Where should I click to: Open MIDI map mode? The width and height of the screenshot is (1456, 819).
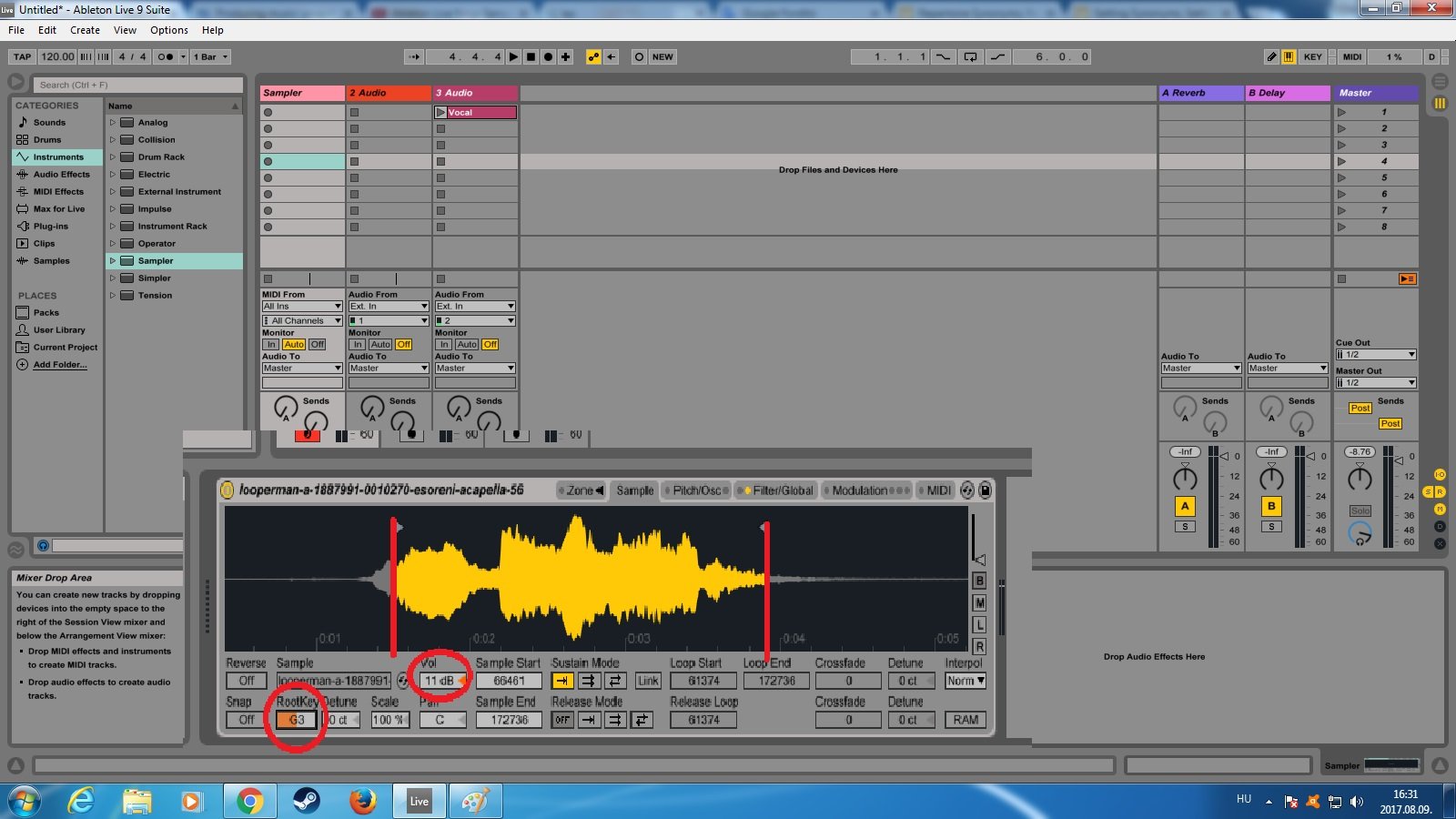pos(1353,56)
